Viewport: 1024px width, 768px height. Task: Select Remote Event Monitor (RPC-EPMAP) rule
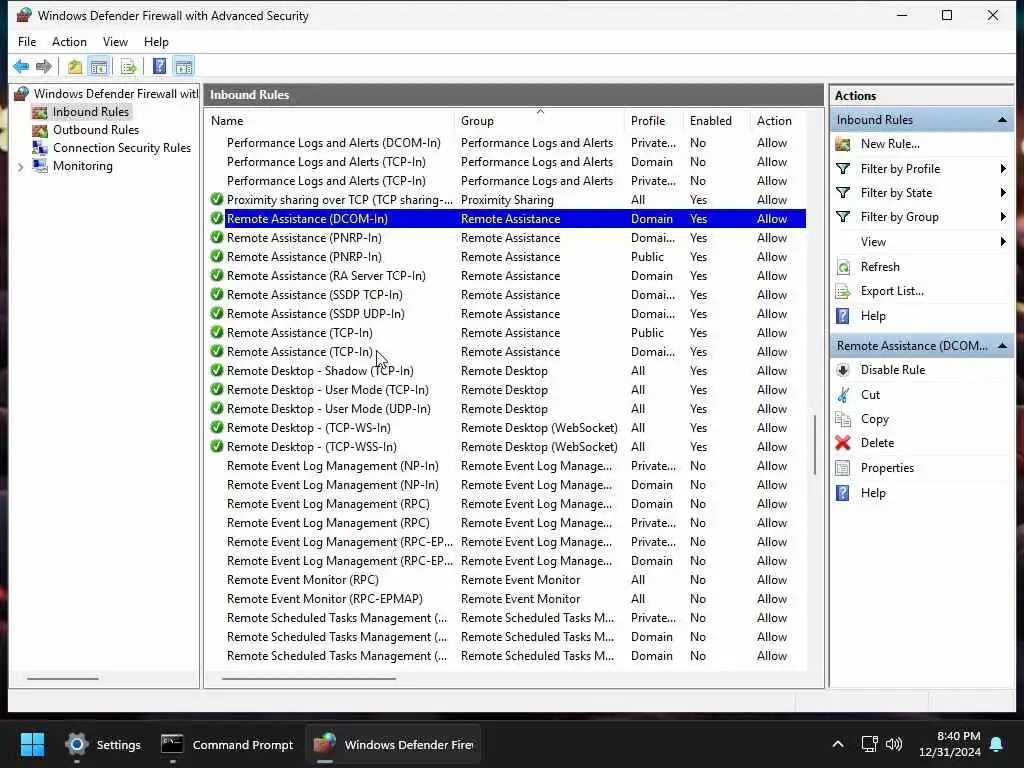[x=508, y=599]
